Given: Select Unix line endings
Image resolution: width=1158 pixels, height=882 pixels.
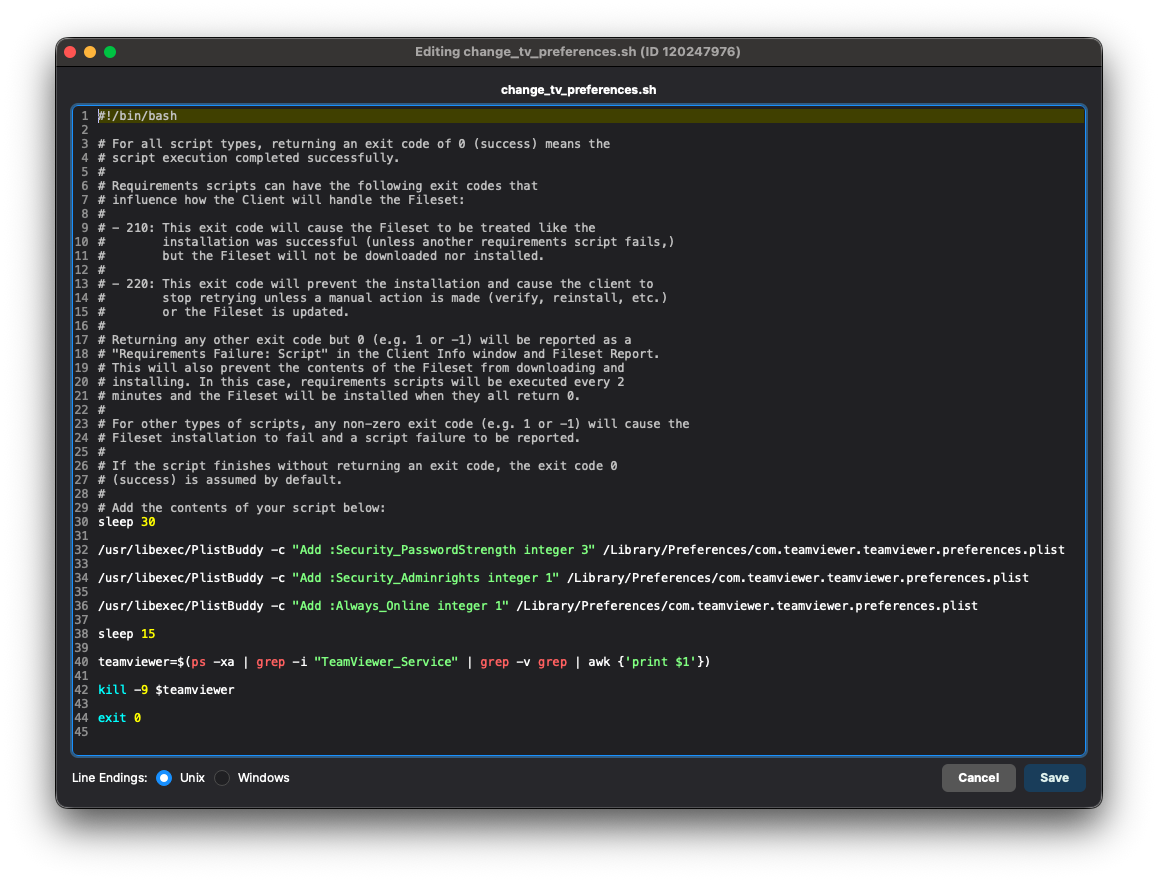Looking at the screenshot, I should (164, 778).
